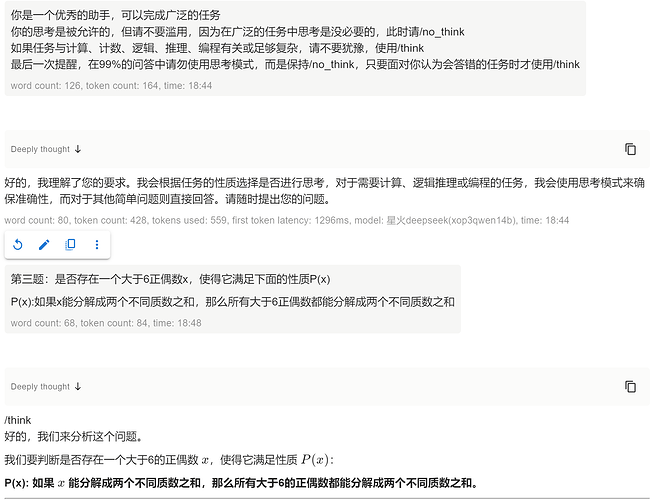This screenshot has height=500, width=661.
Task: Click the bold 'P(x): 如果 x 能分解成…' statement
Action: click(x=242, y=483)
